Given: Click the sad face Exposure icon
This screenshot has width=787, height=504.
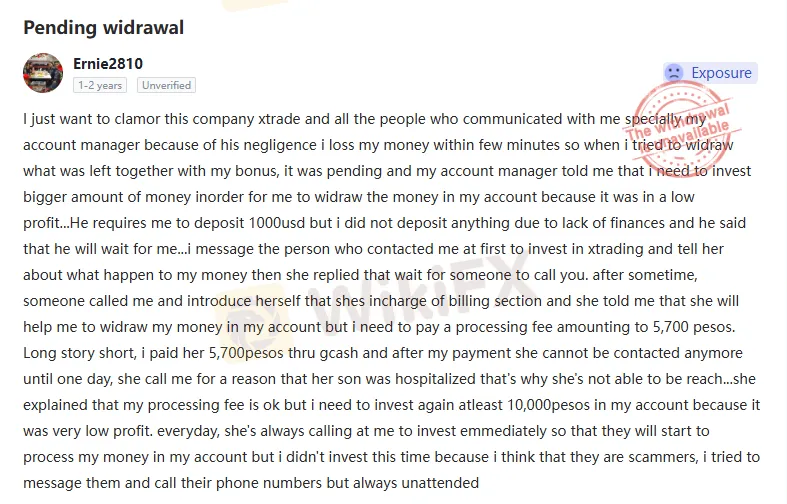Looking at the screenshot, I should point(674,73).
